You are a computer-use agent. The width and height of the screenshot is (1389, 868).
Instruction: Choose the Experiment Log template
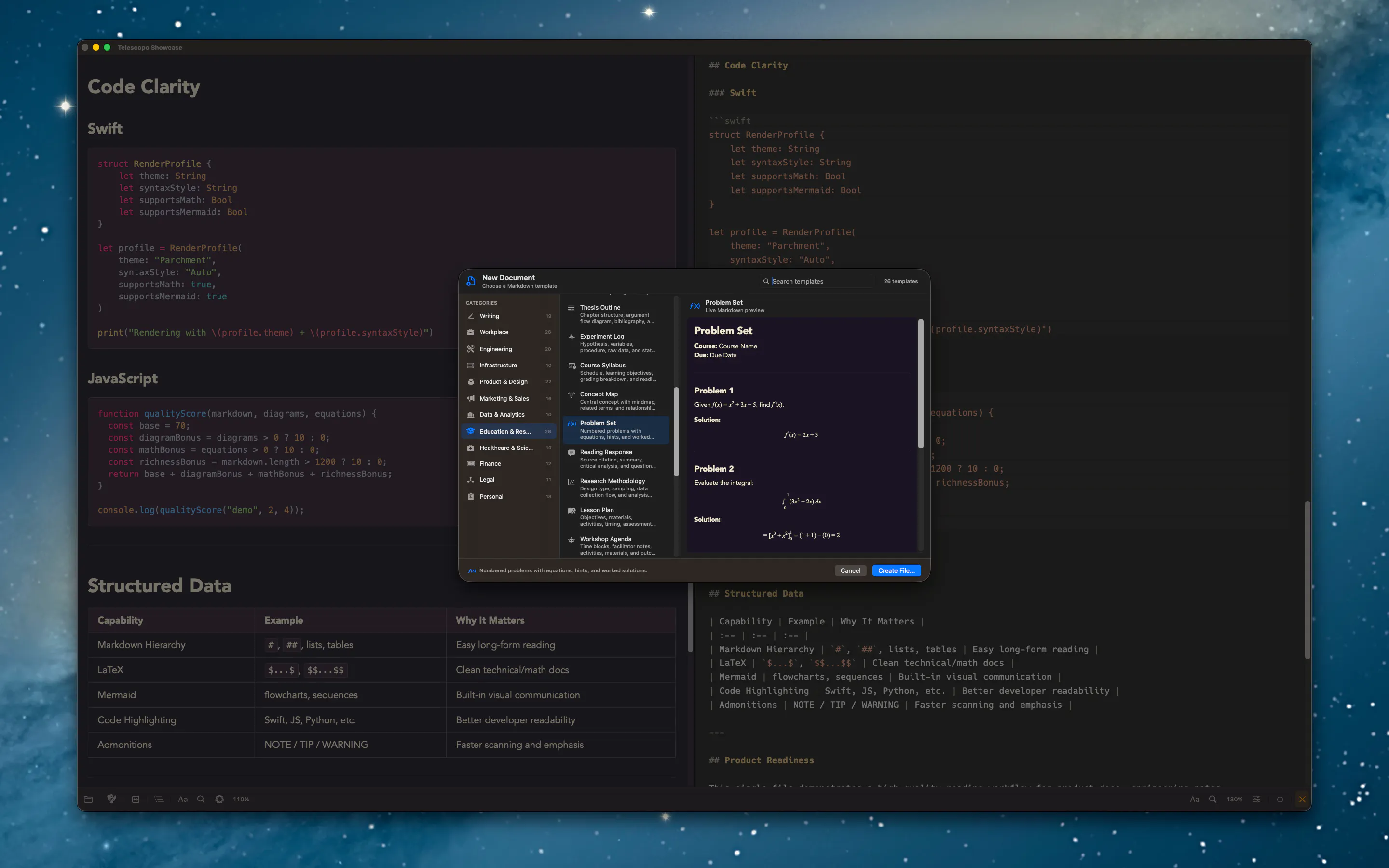pos(616,343)
